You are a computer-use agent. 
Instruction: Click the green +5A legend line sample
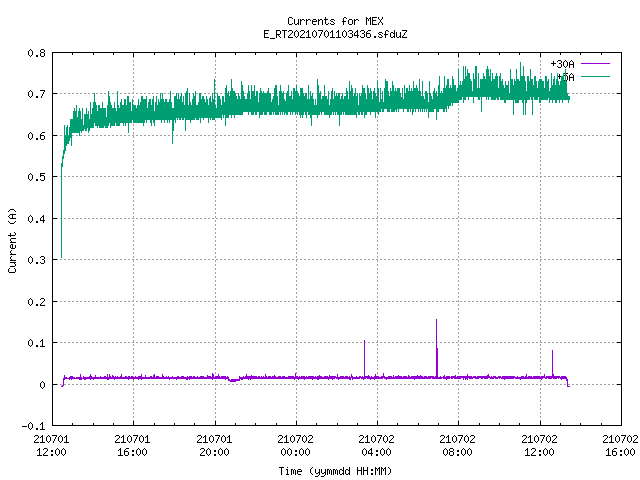tap(595, 76)
